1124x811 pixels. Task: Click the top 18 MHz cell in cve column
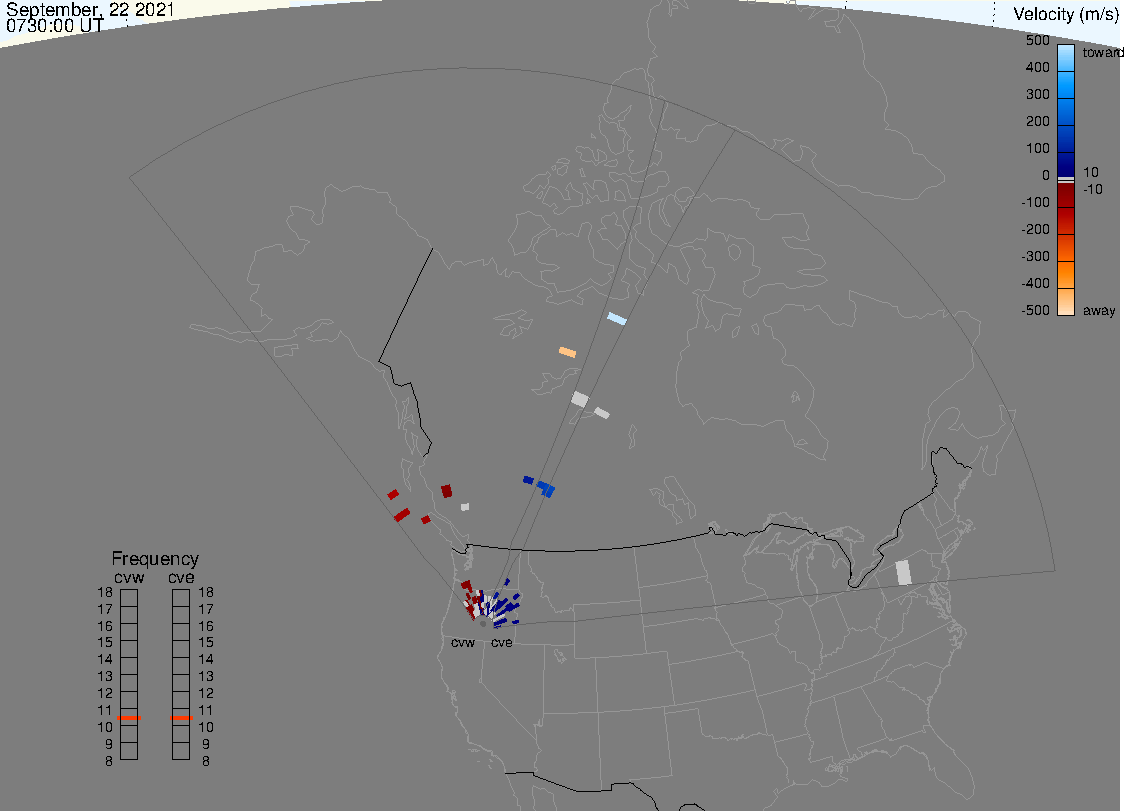(x=181, y=597)
